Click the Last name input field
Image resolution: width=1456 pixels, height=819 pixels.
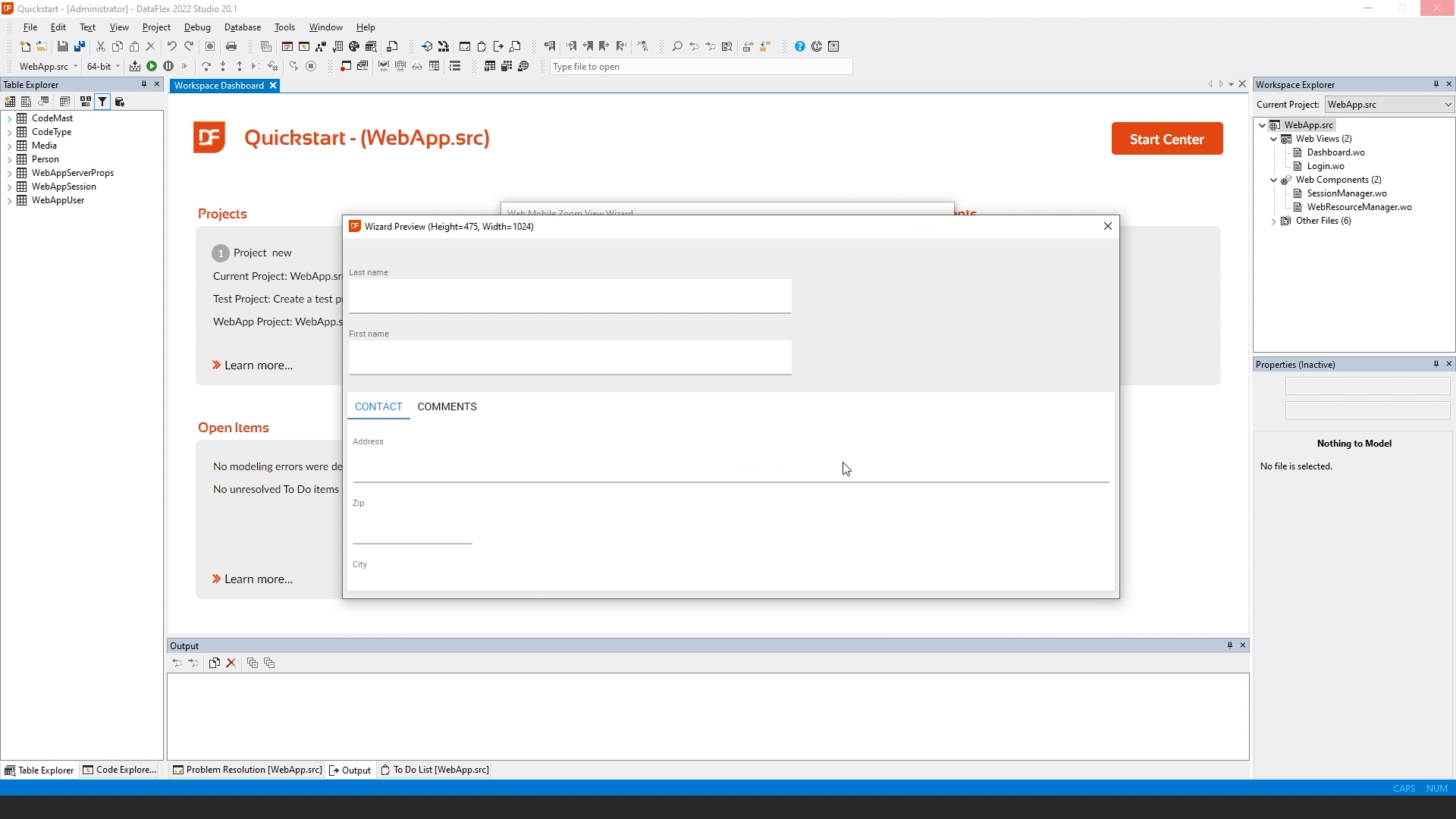pos(570,296)
